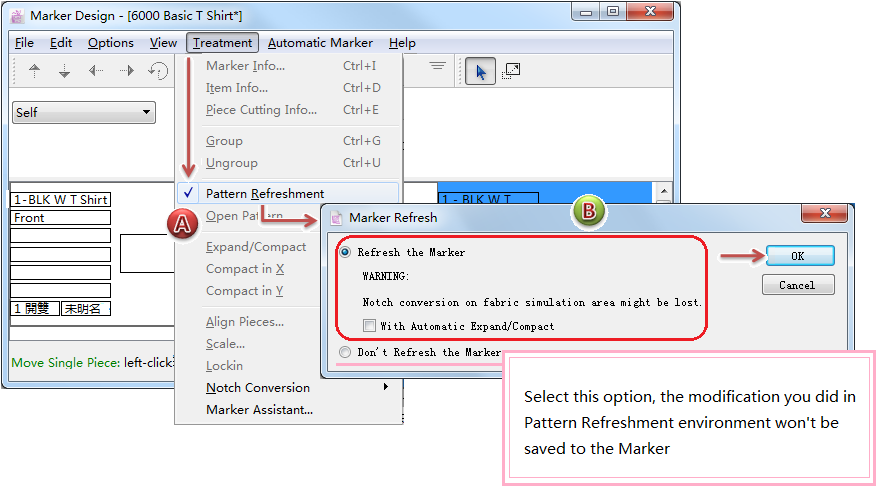Select the Don't Refresh the Marker option

(x=345, y=352)
